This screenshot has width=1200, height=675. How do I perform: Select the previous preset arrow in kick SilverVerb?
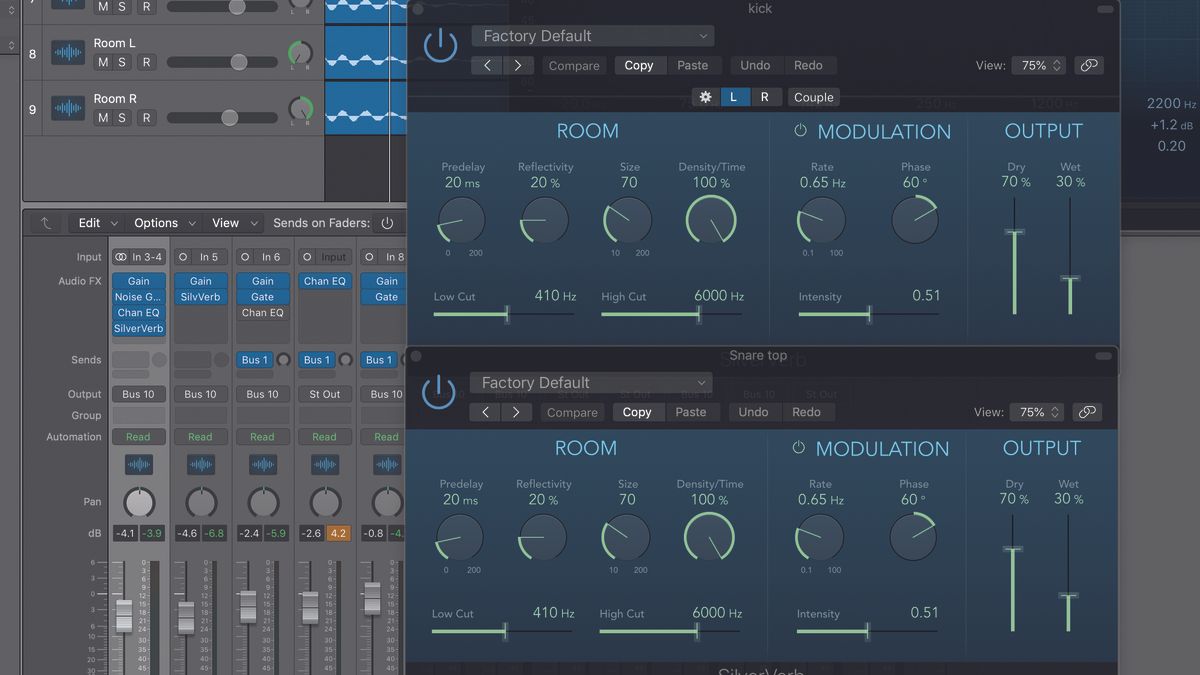coord(487,65)
